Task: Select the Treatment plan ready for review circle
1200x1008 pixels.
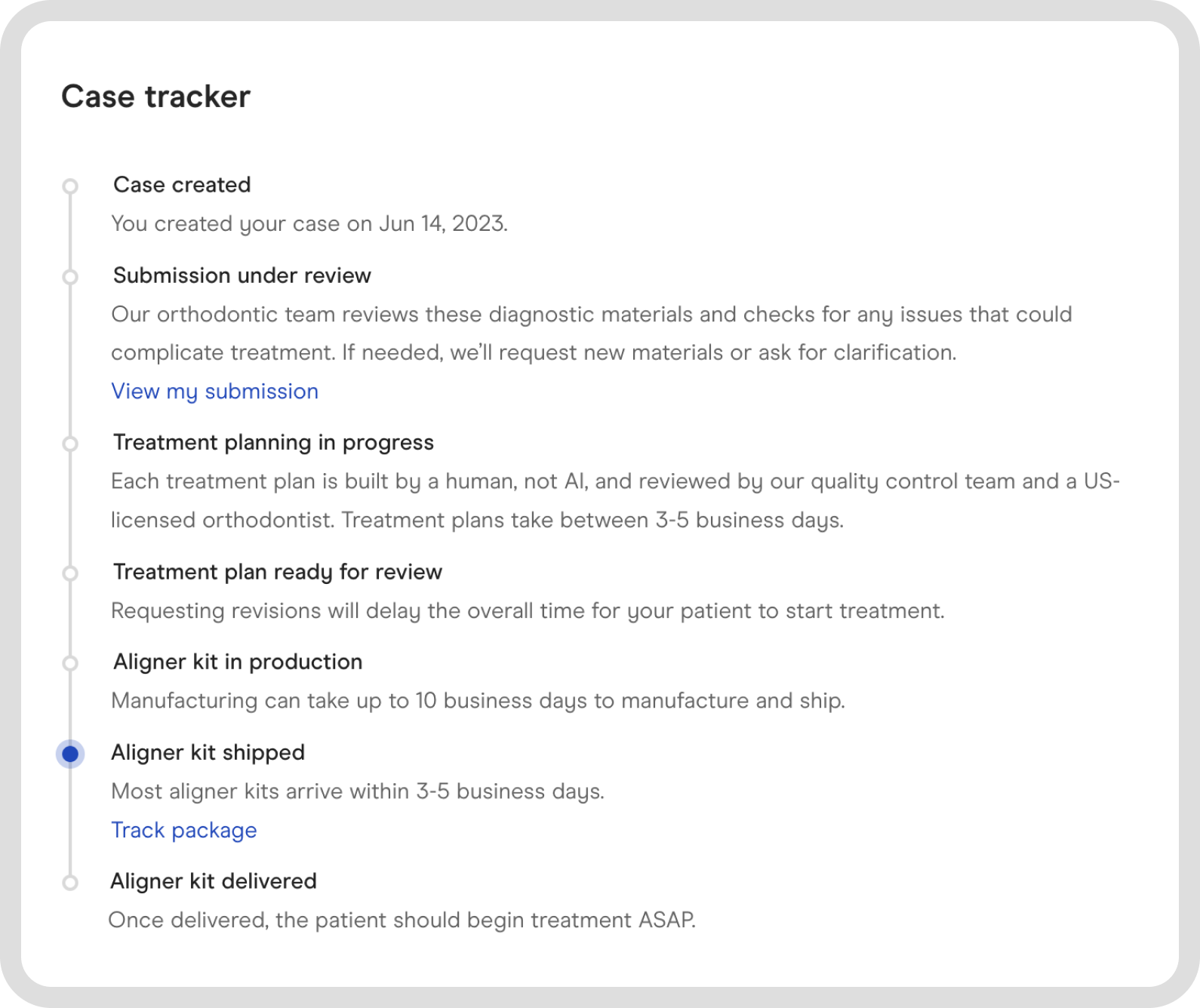Action: 70,573
